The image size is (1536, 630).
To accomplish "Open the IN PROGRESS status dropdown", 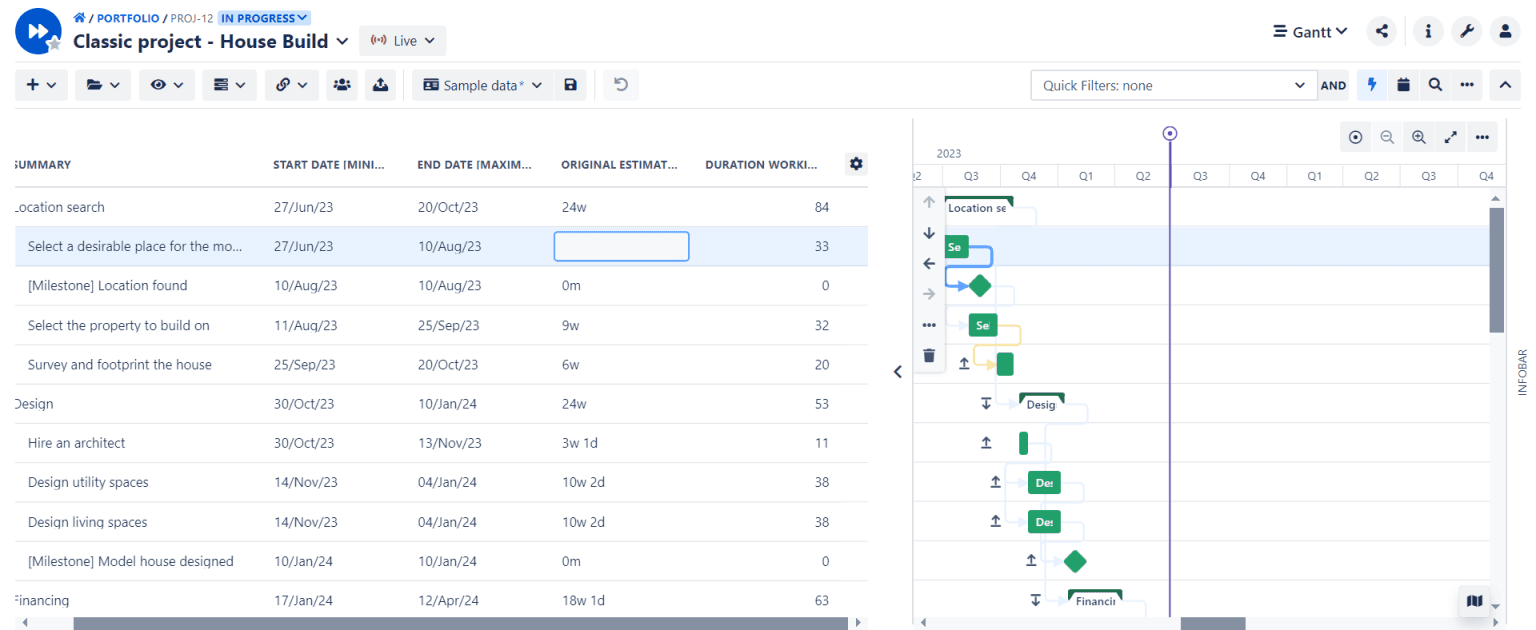I will click(x=264, y=18).
